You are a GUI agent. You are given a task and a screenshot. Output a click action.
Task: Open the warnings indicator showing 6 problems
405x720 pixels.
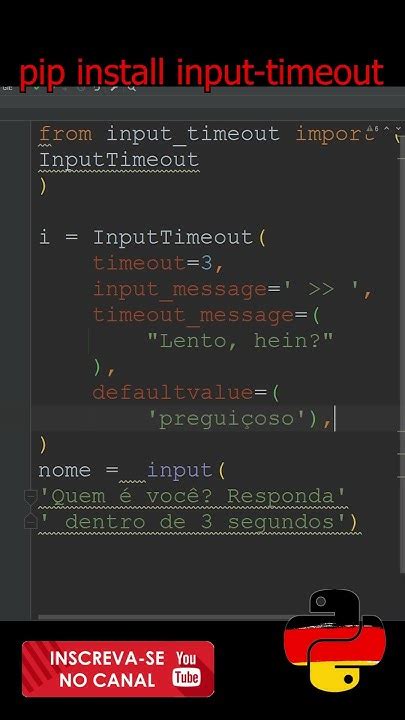[372, 129]
